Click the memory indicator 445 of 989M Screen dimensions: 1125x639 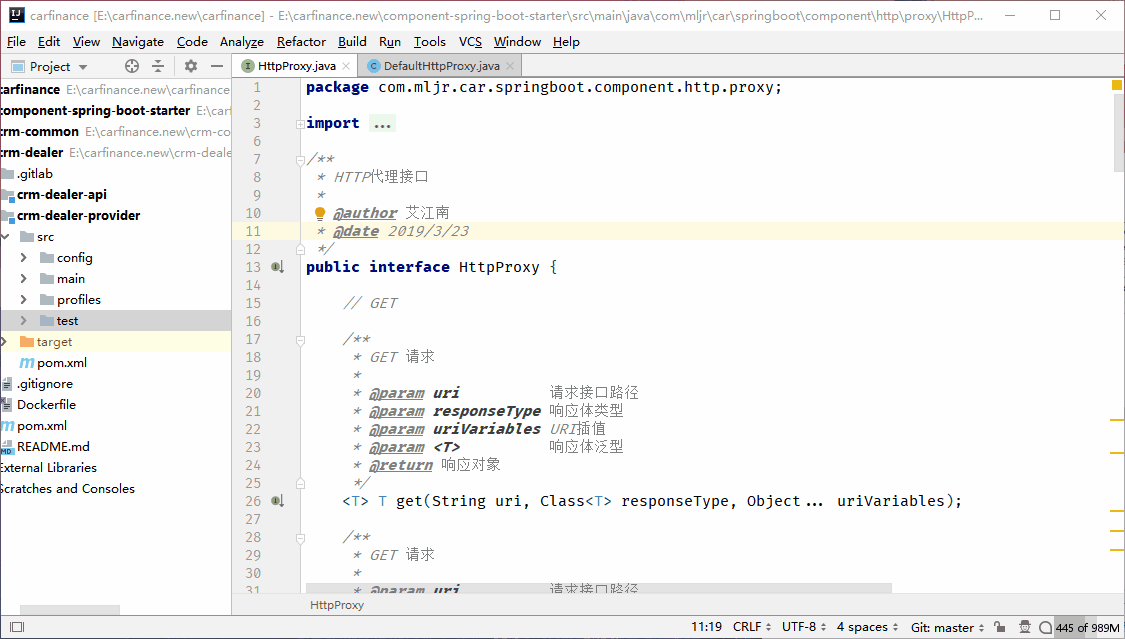point(1087,627)
